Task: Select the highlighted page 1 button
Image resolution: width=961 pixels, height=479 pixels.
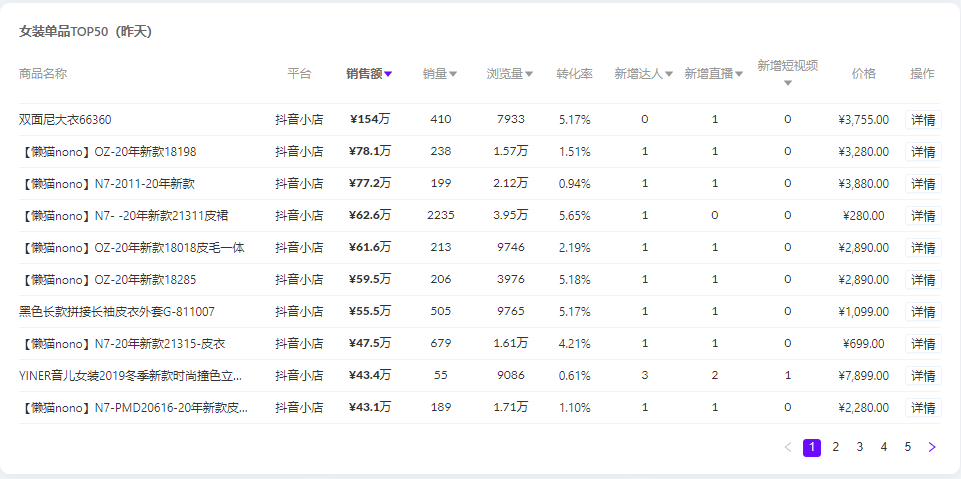Action: [x=812, y=447]
